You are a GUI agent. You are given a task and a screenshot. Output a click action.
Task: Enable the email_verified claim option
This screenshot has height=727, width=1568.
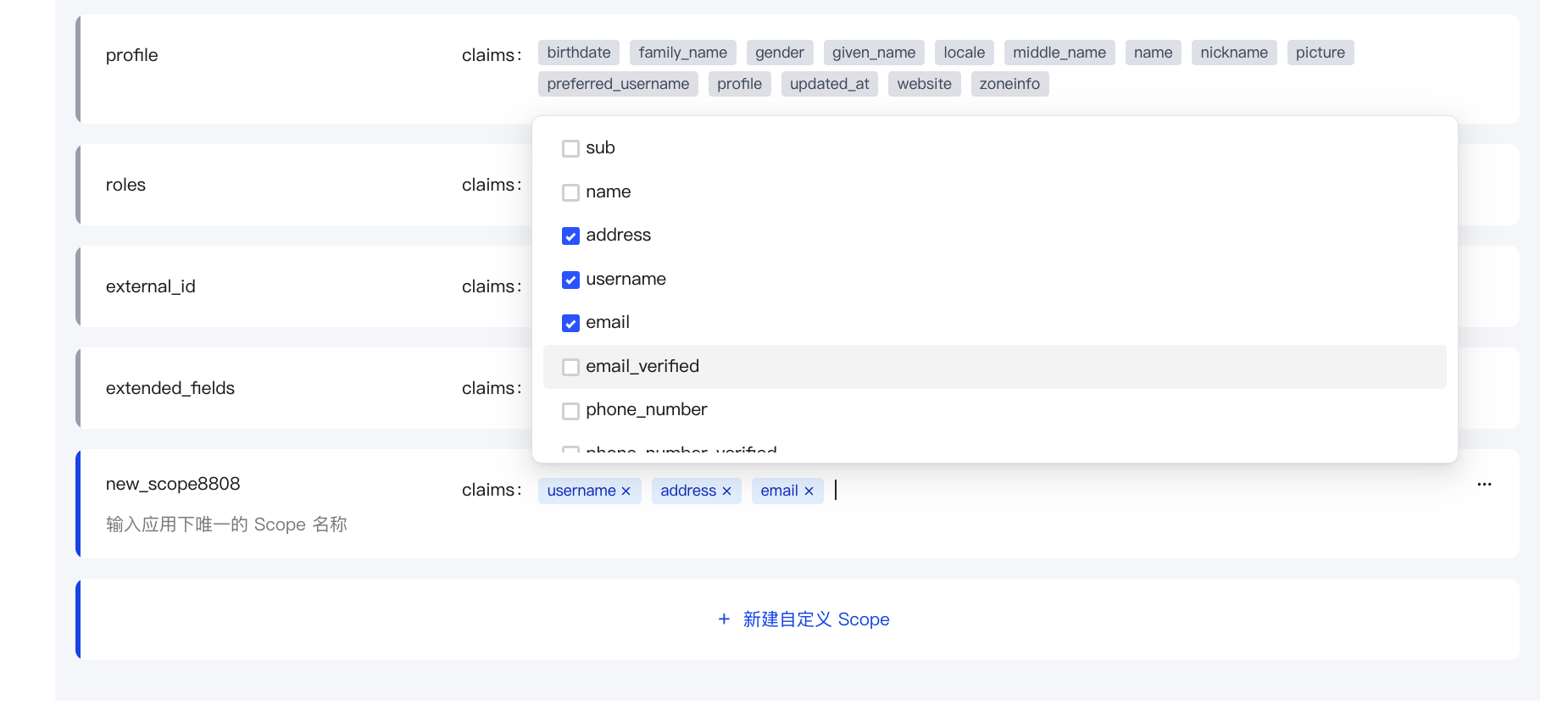click(x=570, y=367)
